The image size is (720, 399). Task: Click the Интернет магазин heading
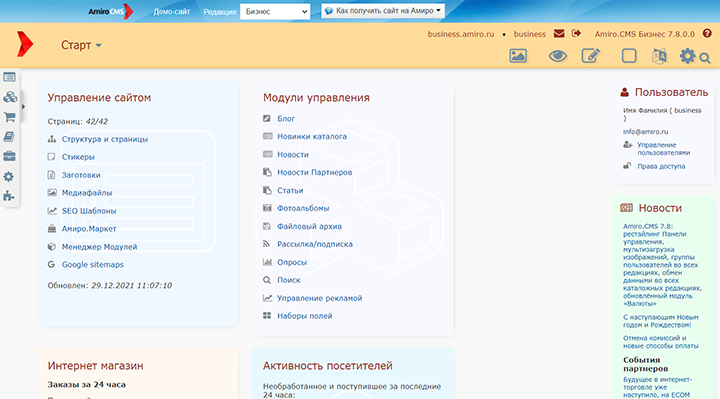(96, 366)
